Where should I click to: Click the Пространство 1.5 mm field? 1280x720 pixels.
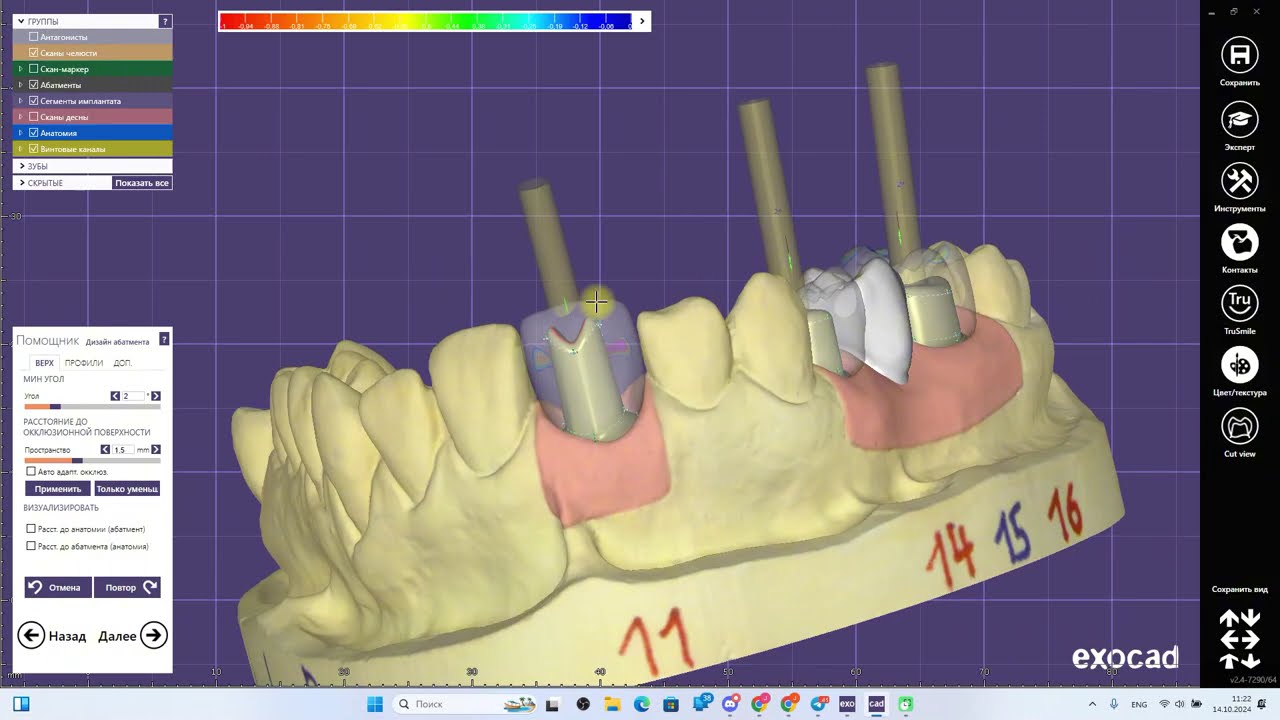123,450
